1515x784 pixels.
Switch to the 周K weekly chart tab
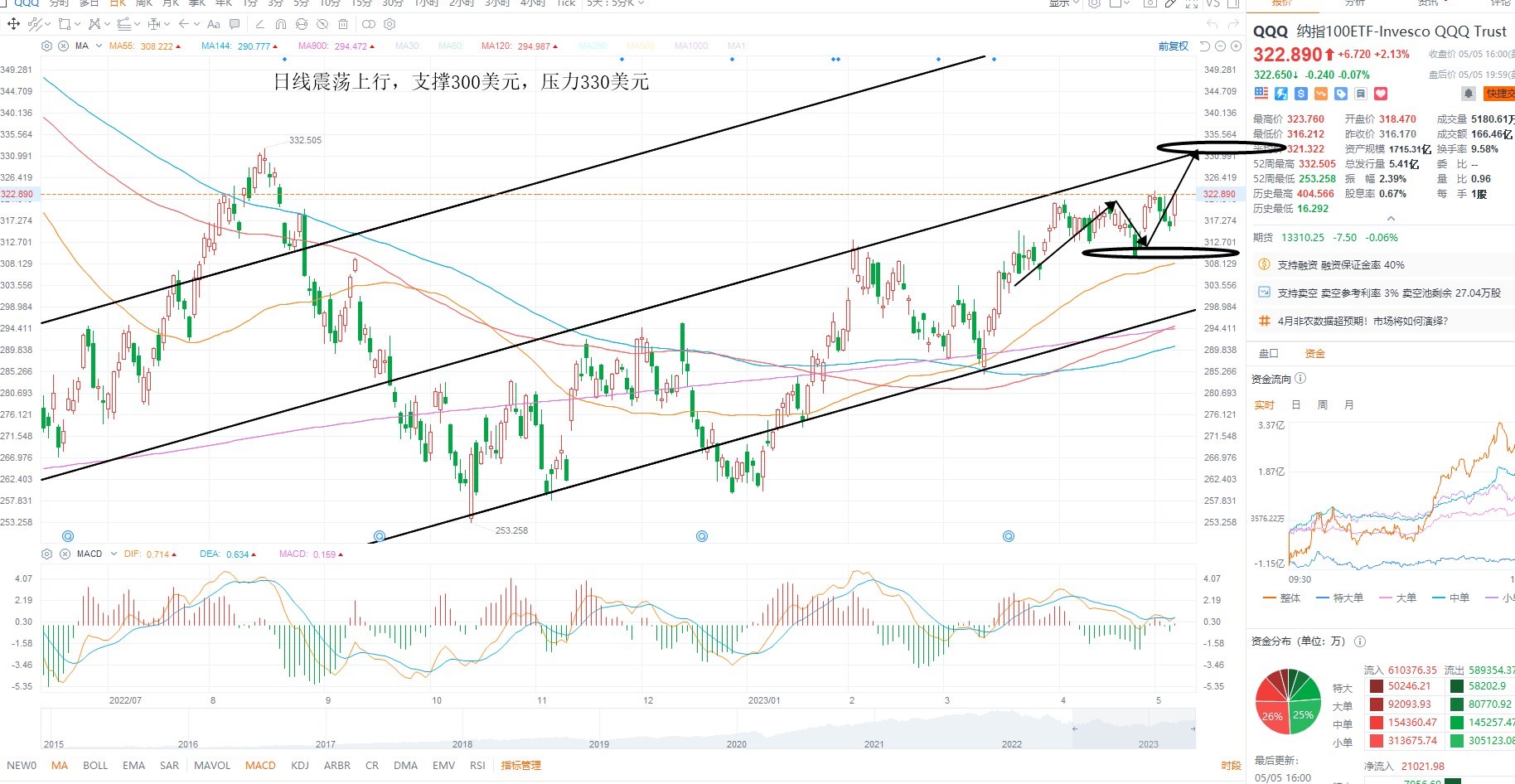[x=144, y=3]
